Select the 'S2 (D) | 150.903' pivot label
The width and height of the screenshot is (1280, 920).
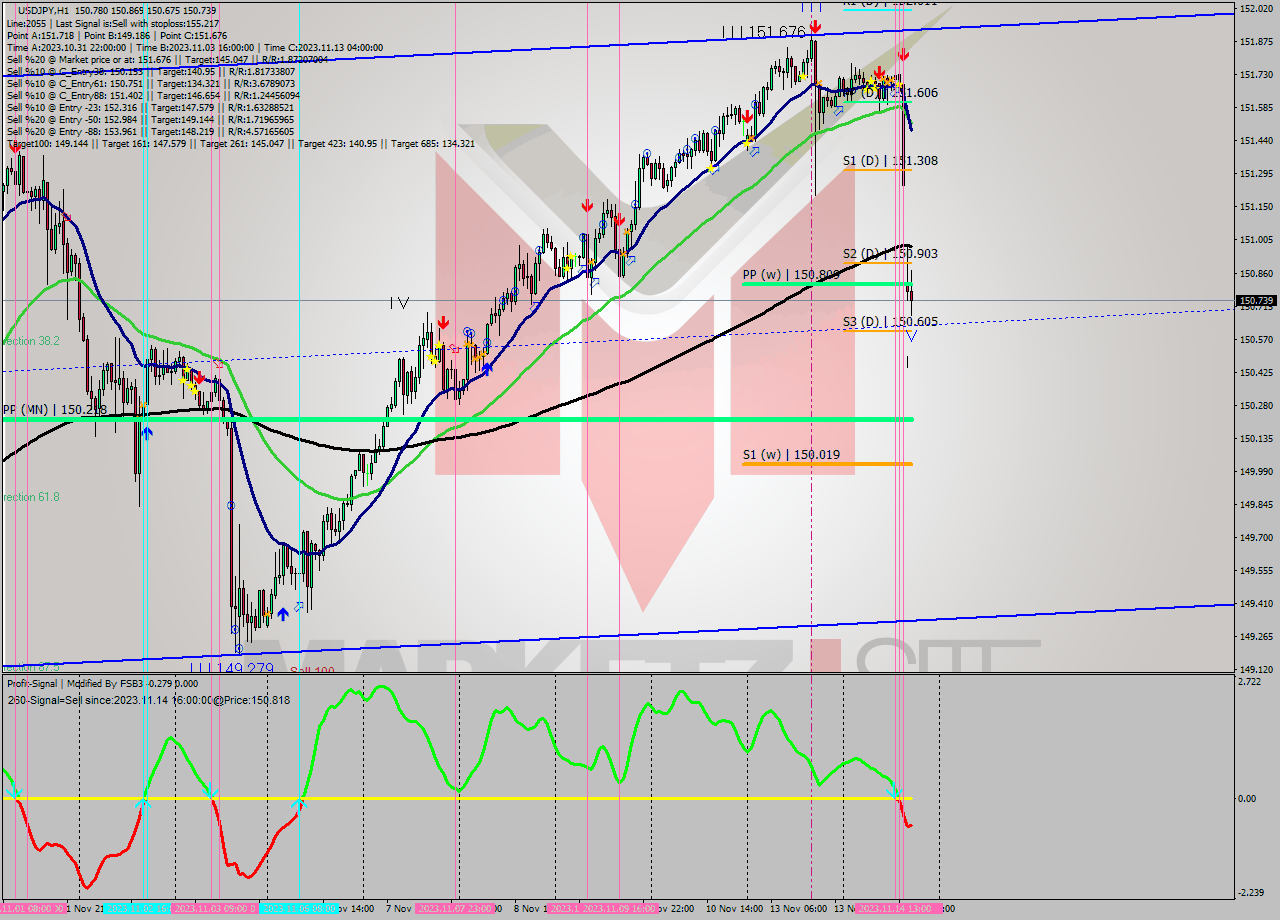pyautogui.click(x=890, y=254)
